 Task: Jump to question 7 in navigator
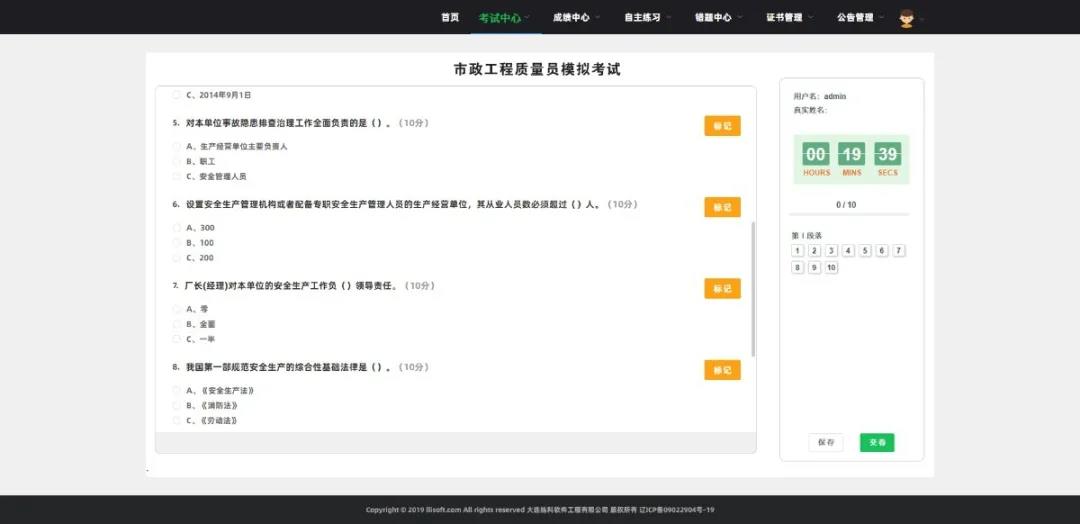(899, 251)
